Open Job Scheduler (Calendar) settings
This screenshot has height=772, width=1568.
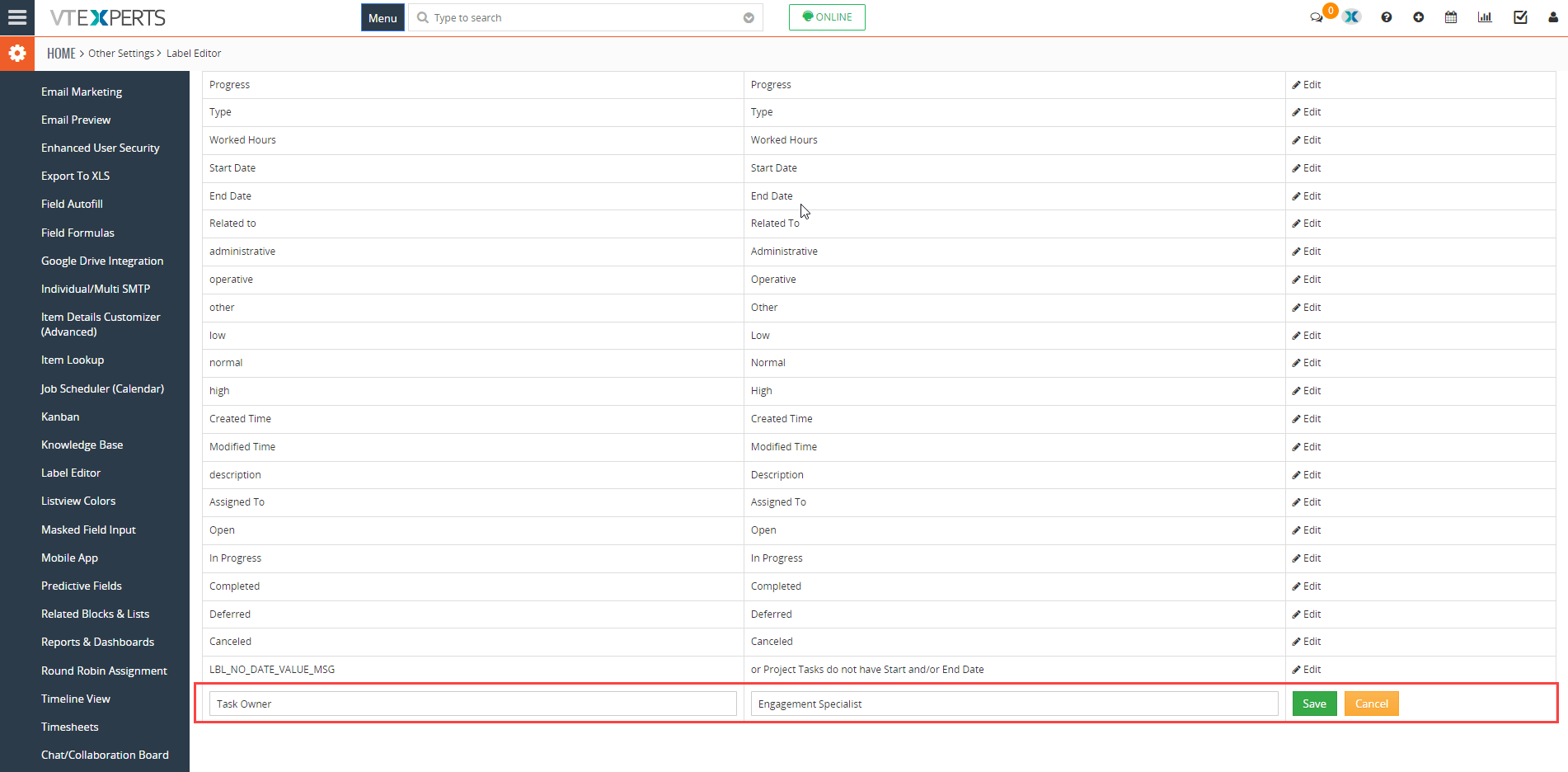click(x=102, y=388)
